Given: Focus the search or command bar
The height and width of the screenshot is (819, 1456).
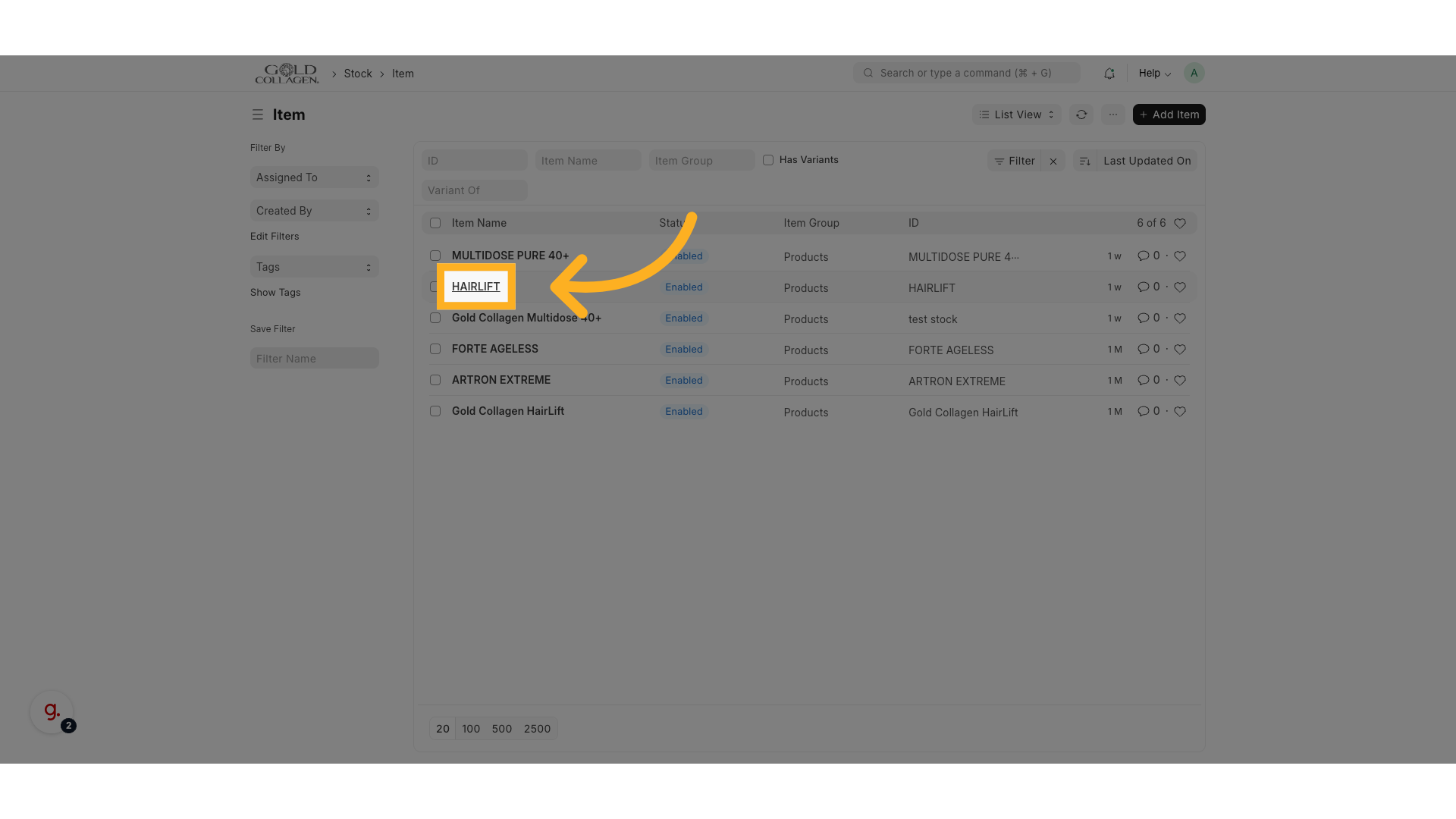Looking at the screenshot, I should coord(967,73).
